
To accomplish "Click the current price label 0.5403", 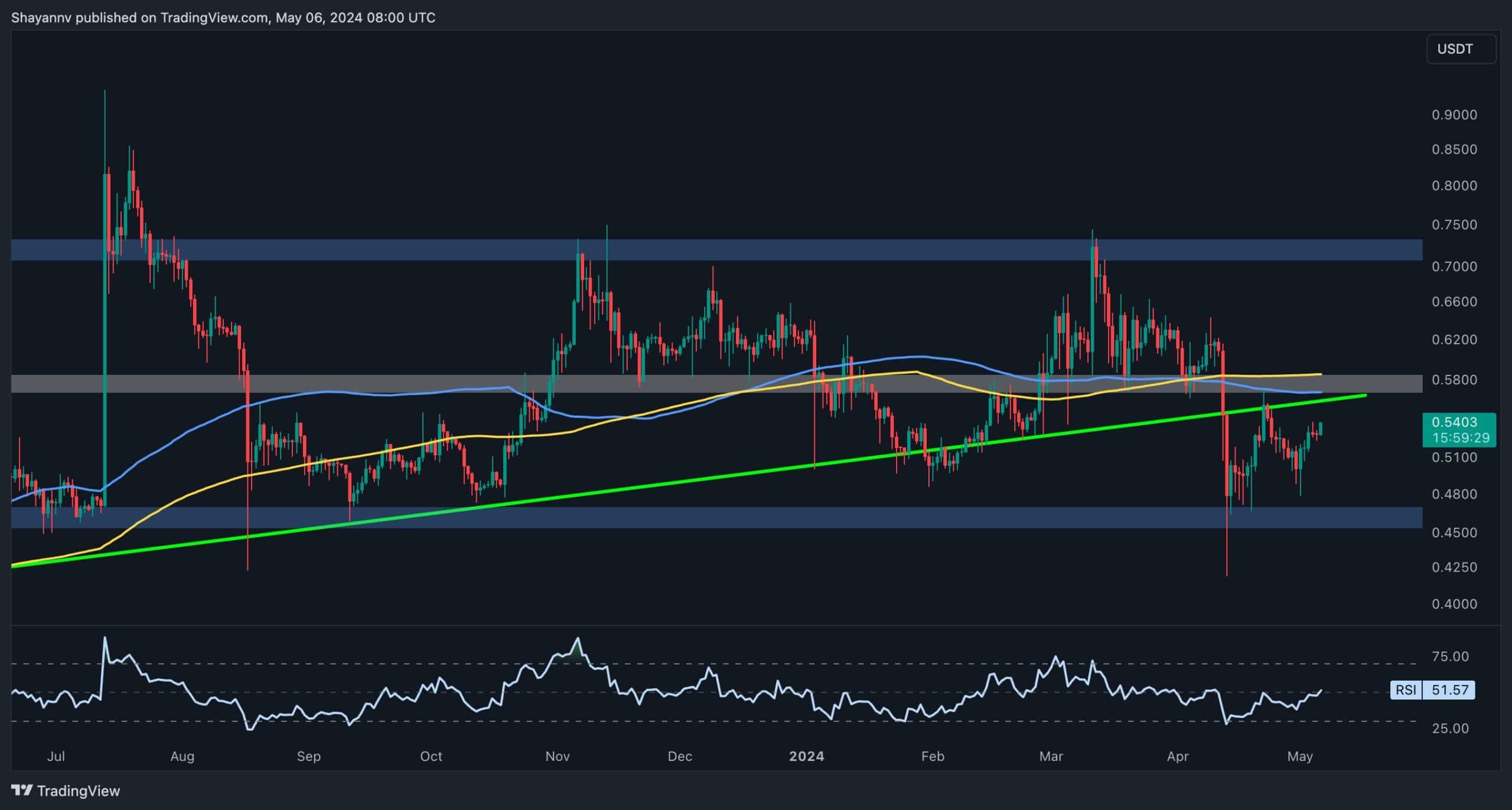I will pos(1458,422).
